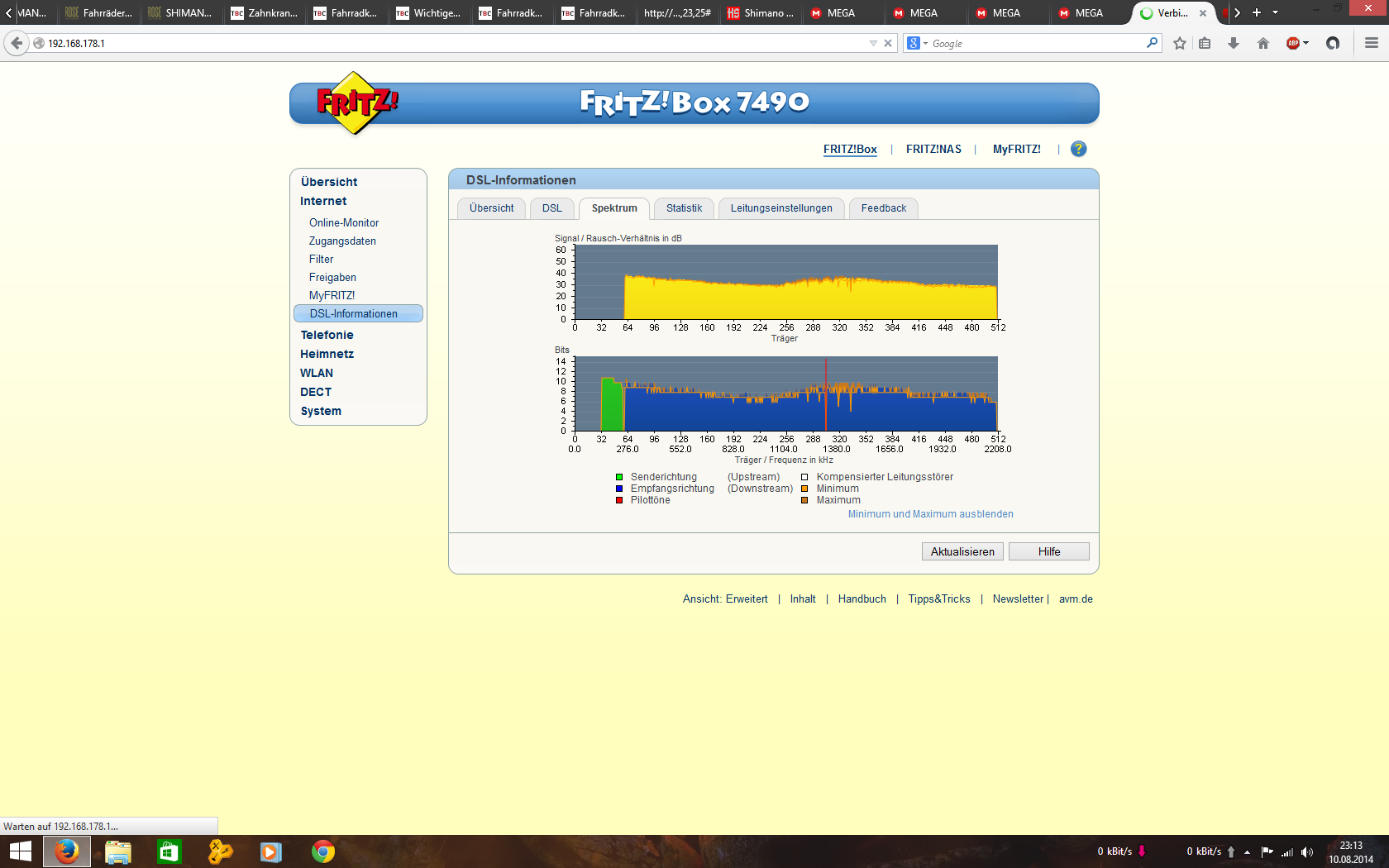Click the blue Empfangsrichtung legend swatch
Screen dimensions: 1389x868
point(619,489)
